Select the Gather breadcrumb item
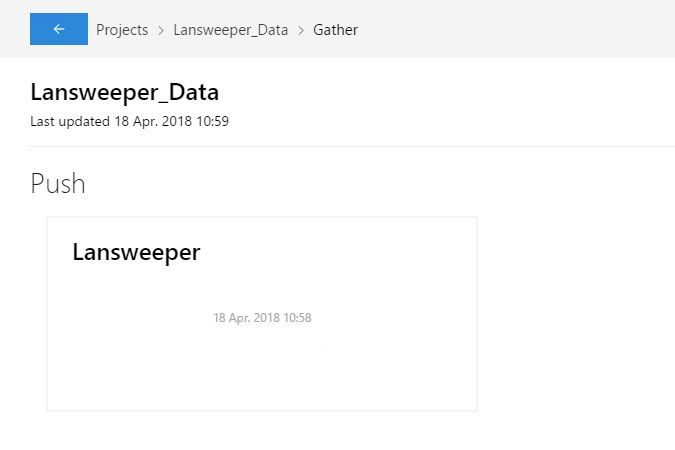The width and height of the screenshot is (675, 450). point(335,30)
